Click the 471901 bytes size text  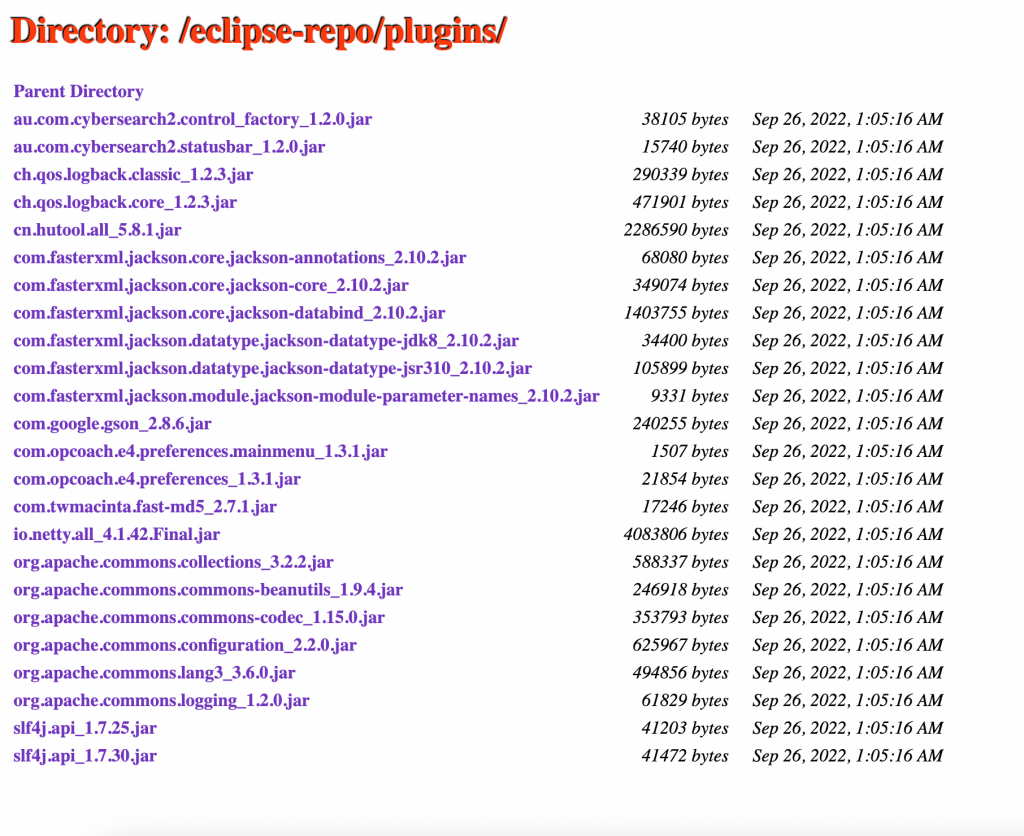tap(680, 202)
